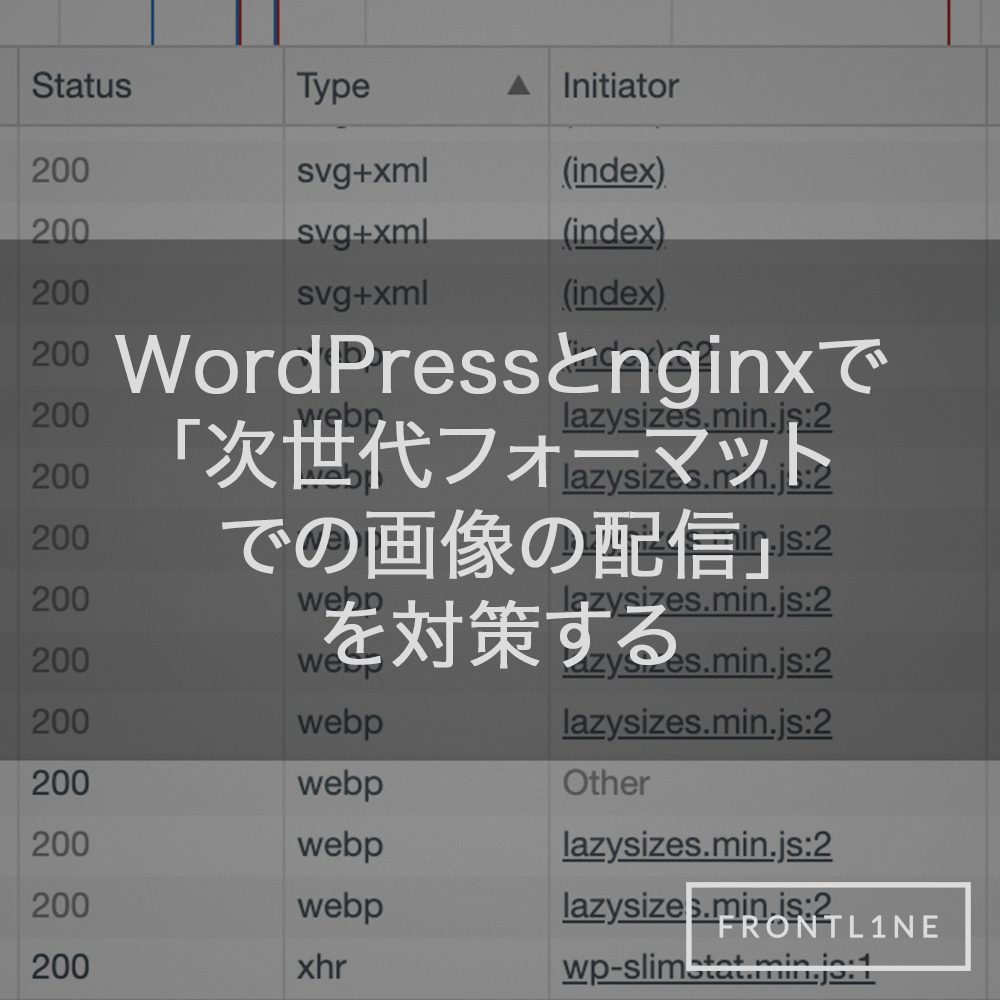1000x1000 pixels.
Task: Toggle the sort arrow in the Type header
Action: [518, 85]
